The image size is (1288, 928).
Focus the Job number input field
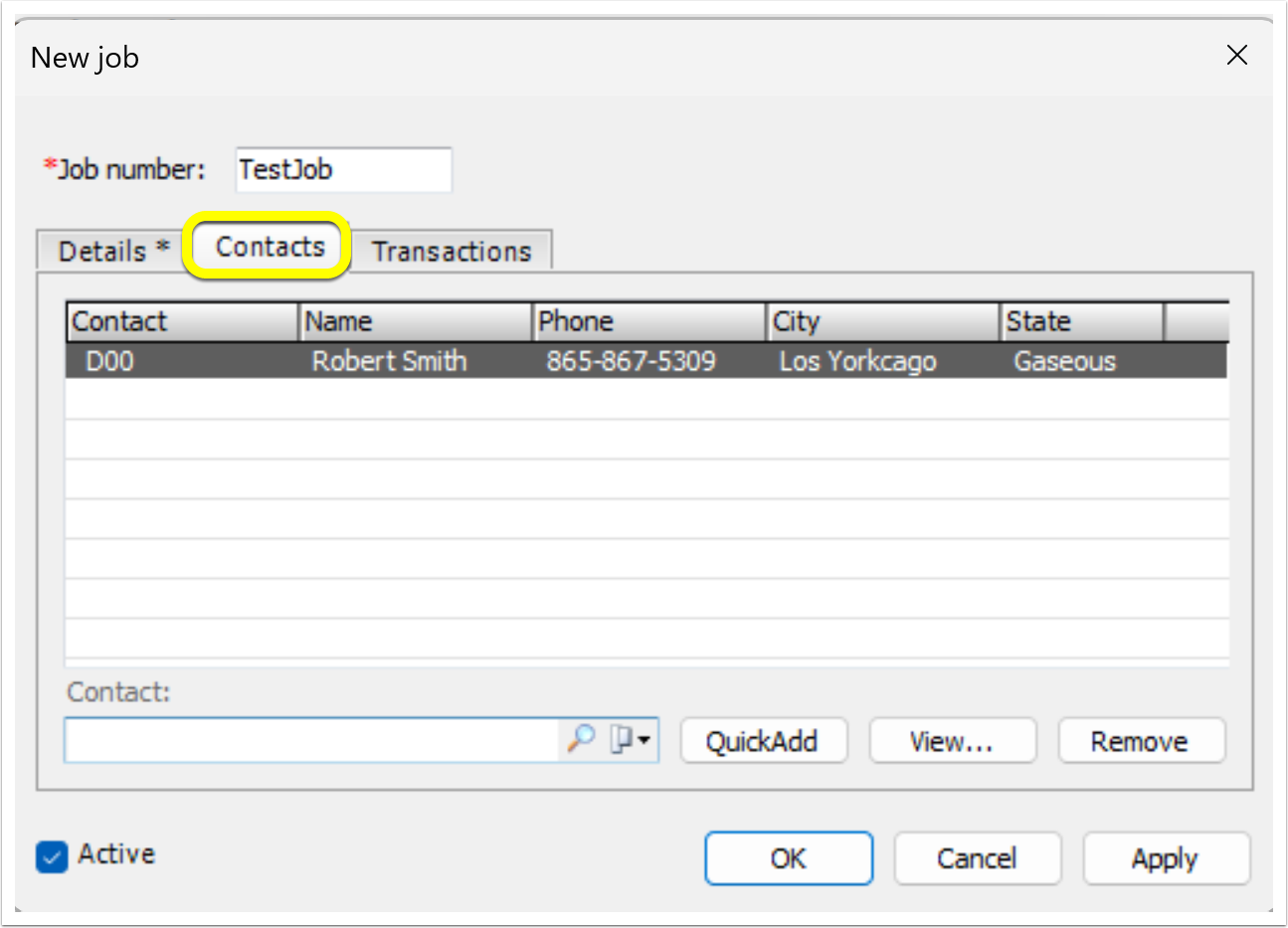click(x=344, y=169)
